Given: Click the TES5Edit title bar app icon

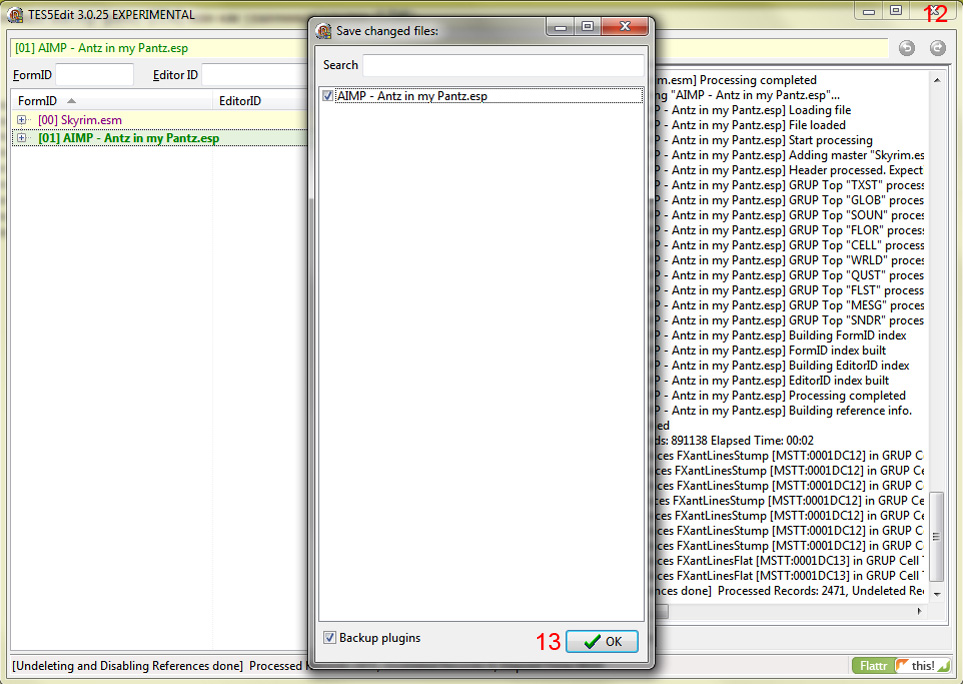Looking at the screenshot, I should click(15, 15).
